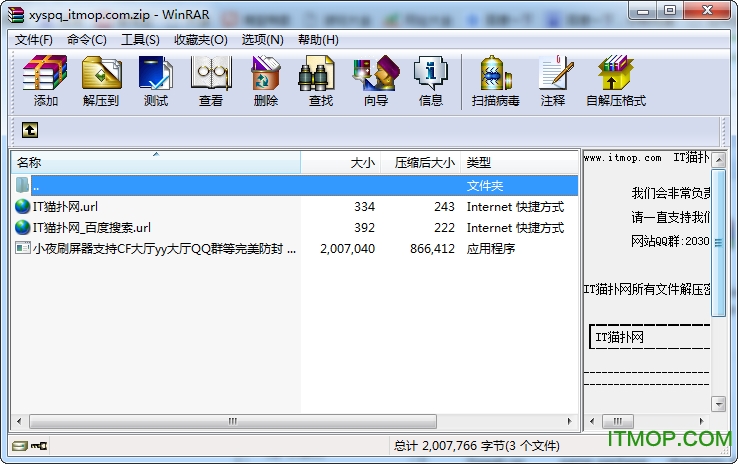Click the Delete (删除) recycle icon

coord(265,73)
